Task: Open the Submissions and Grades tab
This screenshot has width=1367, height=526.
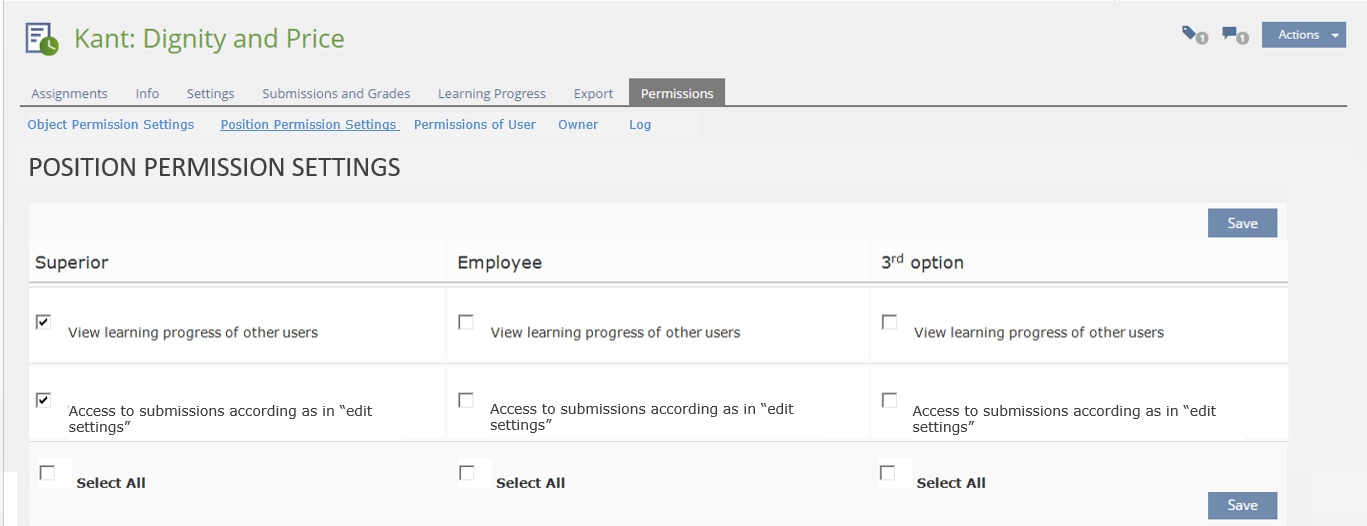Action: 336,94
